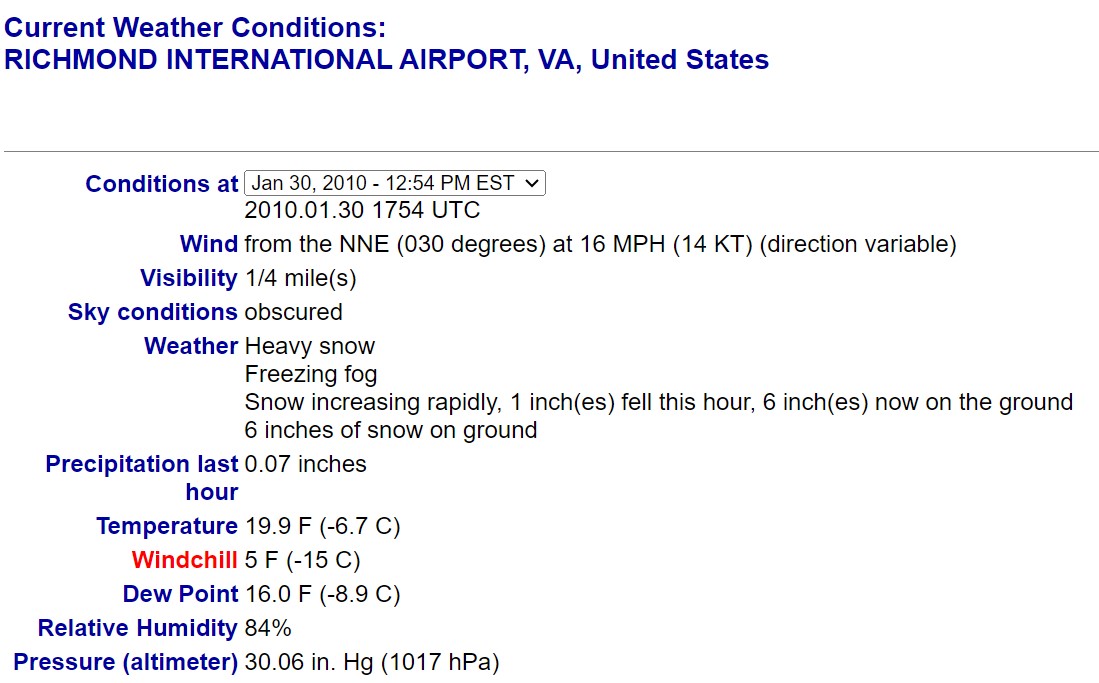
Task: Click the Richmond International Airport title text
Action: coord(386,60)
